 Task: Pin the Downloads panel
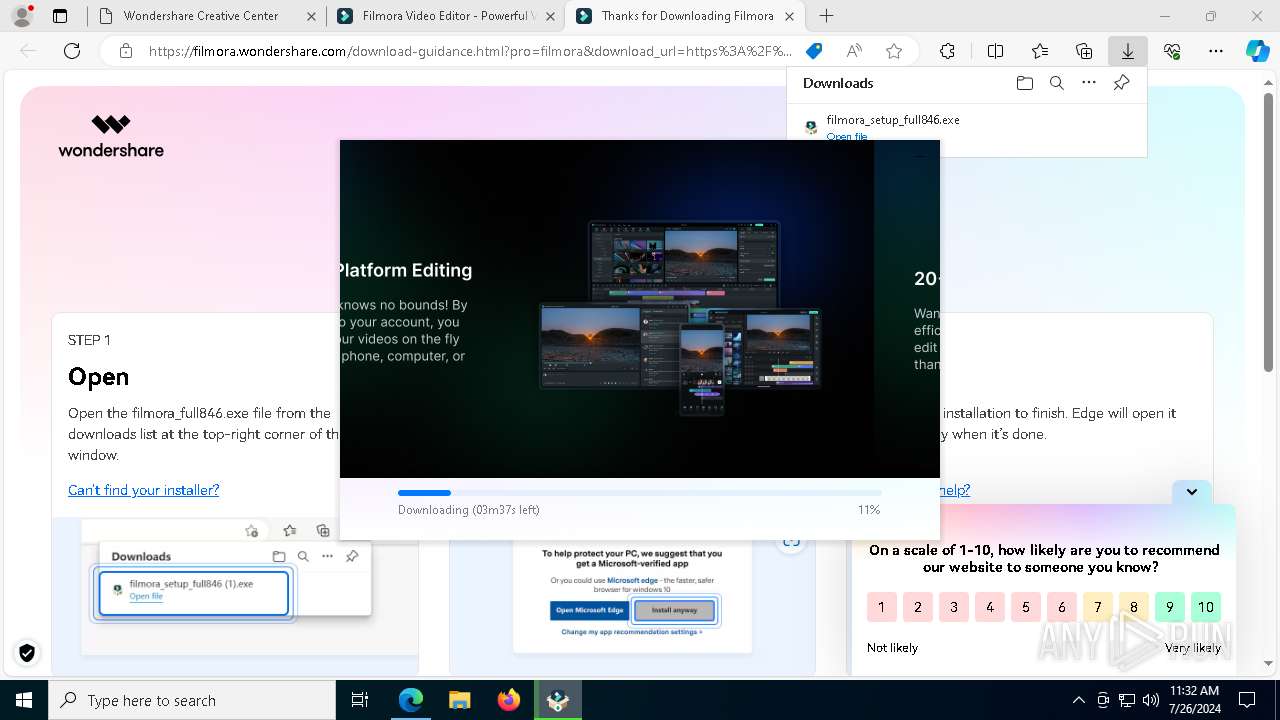tap(1121, 83)
